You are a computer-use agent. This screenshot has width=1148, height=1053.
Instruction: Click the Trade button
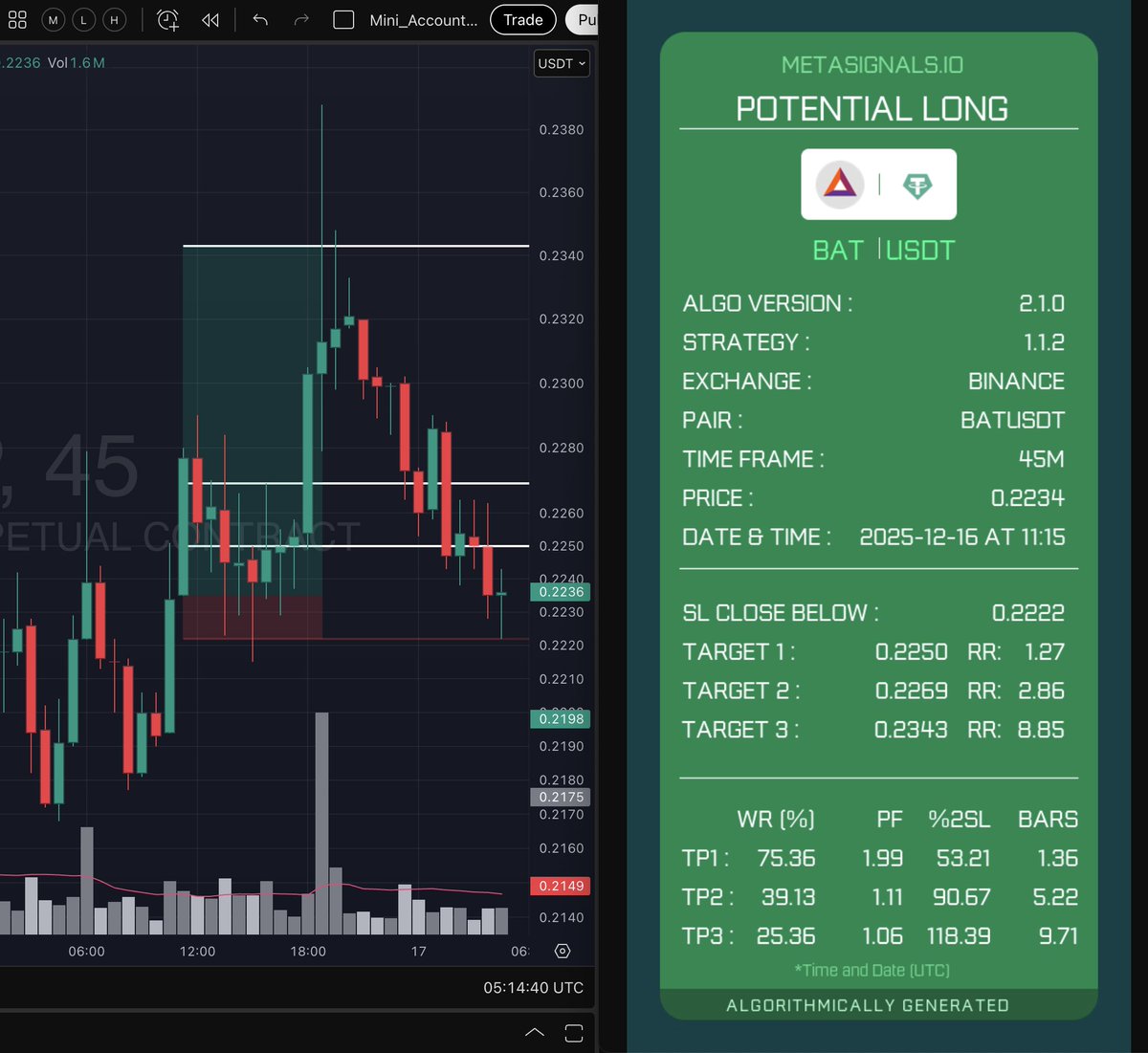coord(523,19)
